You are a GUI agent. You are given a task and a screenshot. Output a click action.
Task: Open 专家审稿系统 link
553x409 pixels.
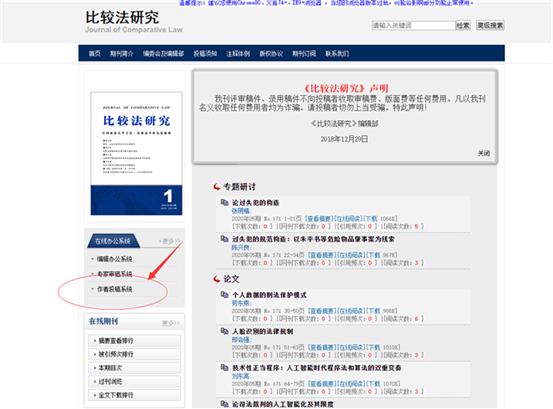tap(115, 274)
